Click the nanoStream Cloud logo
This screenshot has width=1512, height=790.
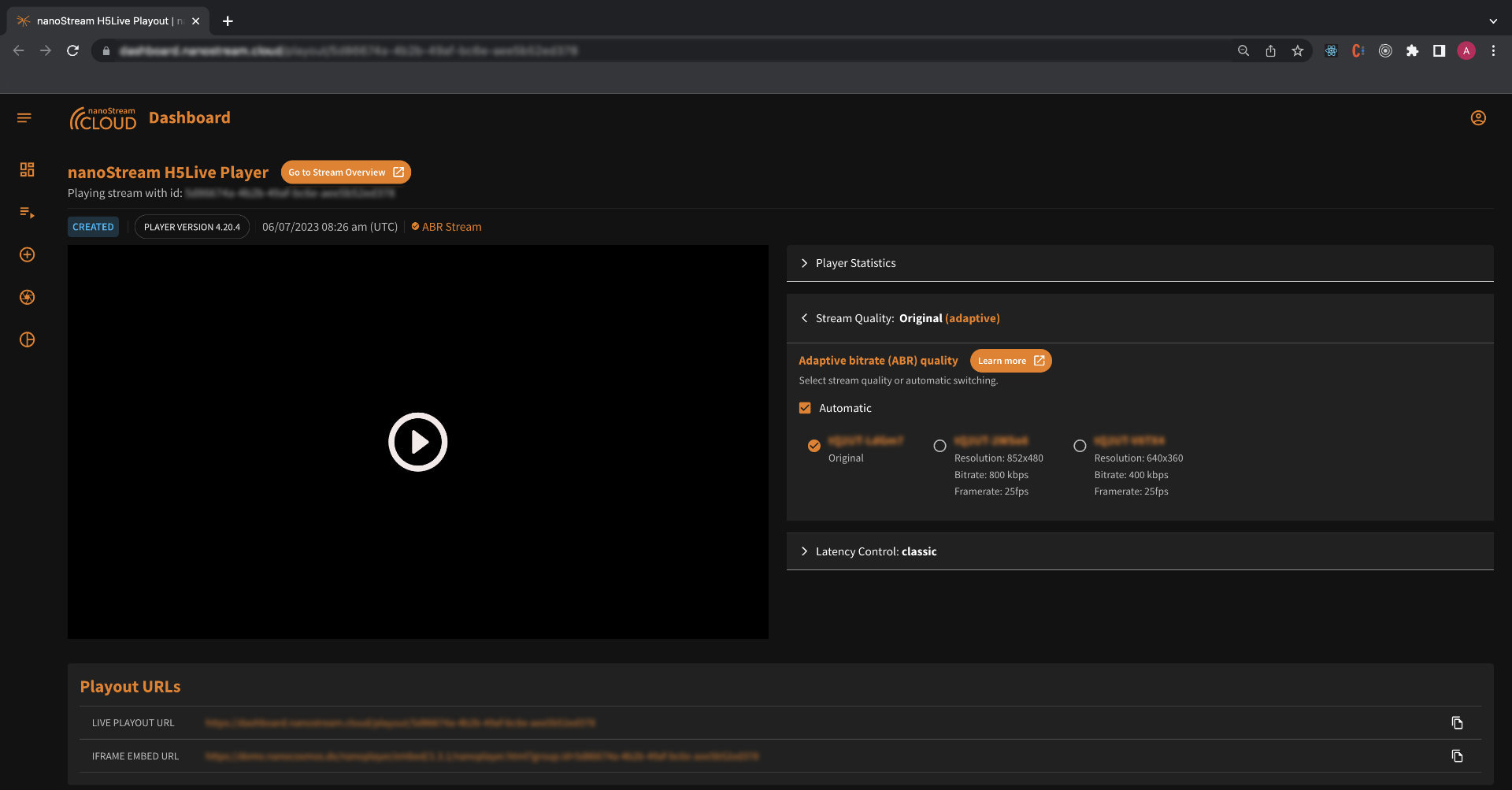pyautogui.click(x=103, y=118)
